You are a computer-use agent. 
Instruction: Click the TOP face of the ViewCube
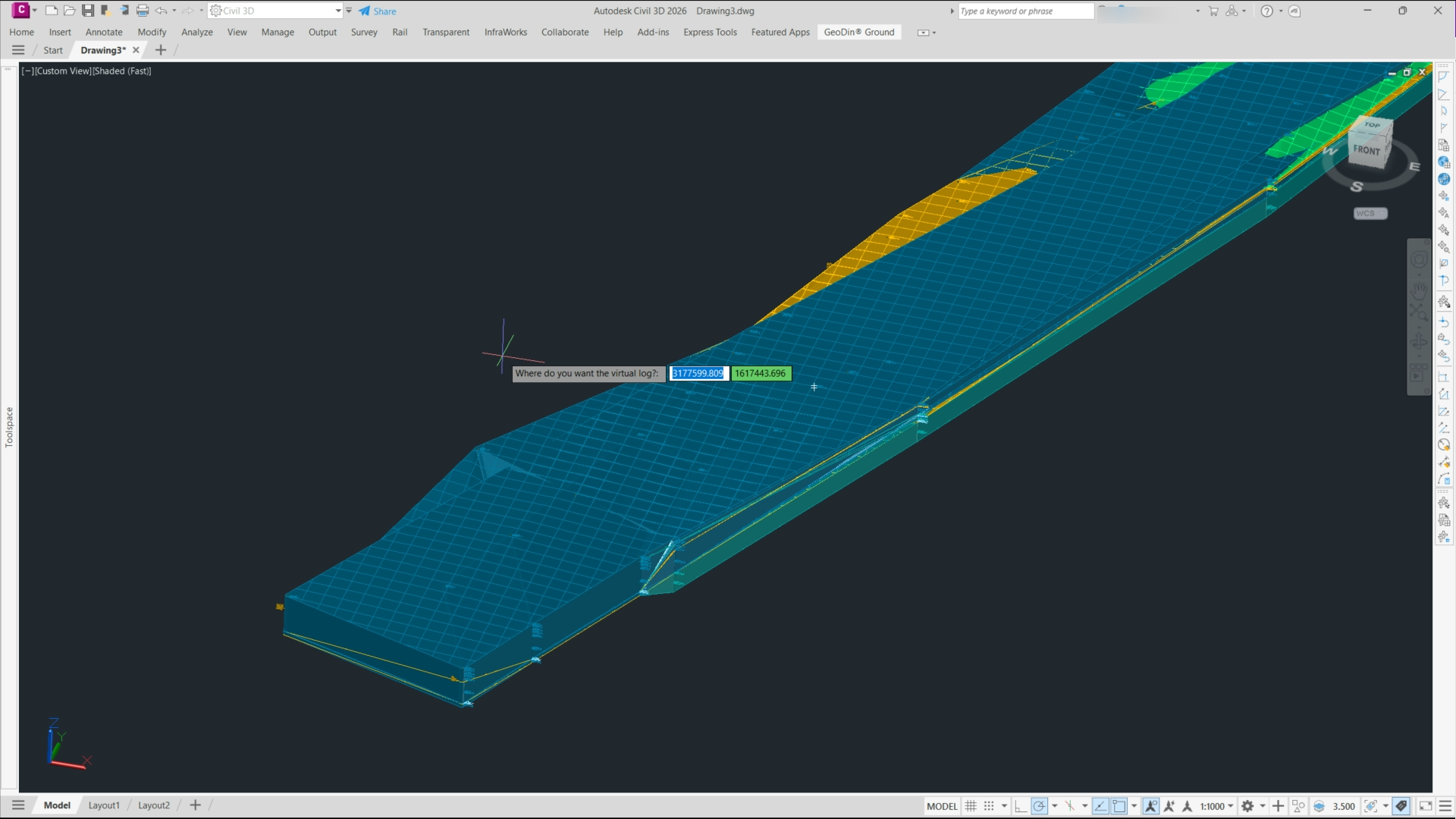click(x=1373, y=124)
